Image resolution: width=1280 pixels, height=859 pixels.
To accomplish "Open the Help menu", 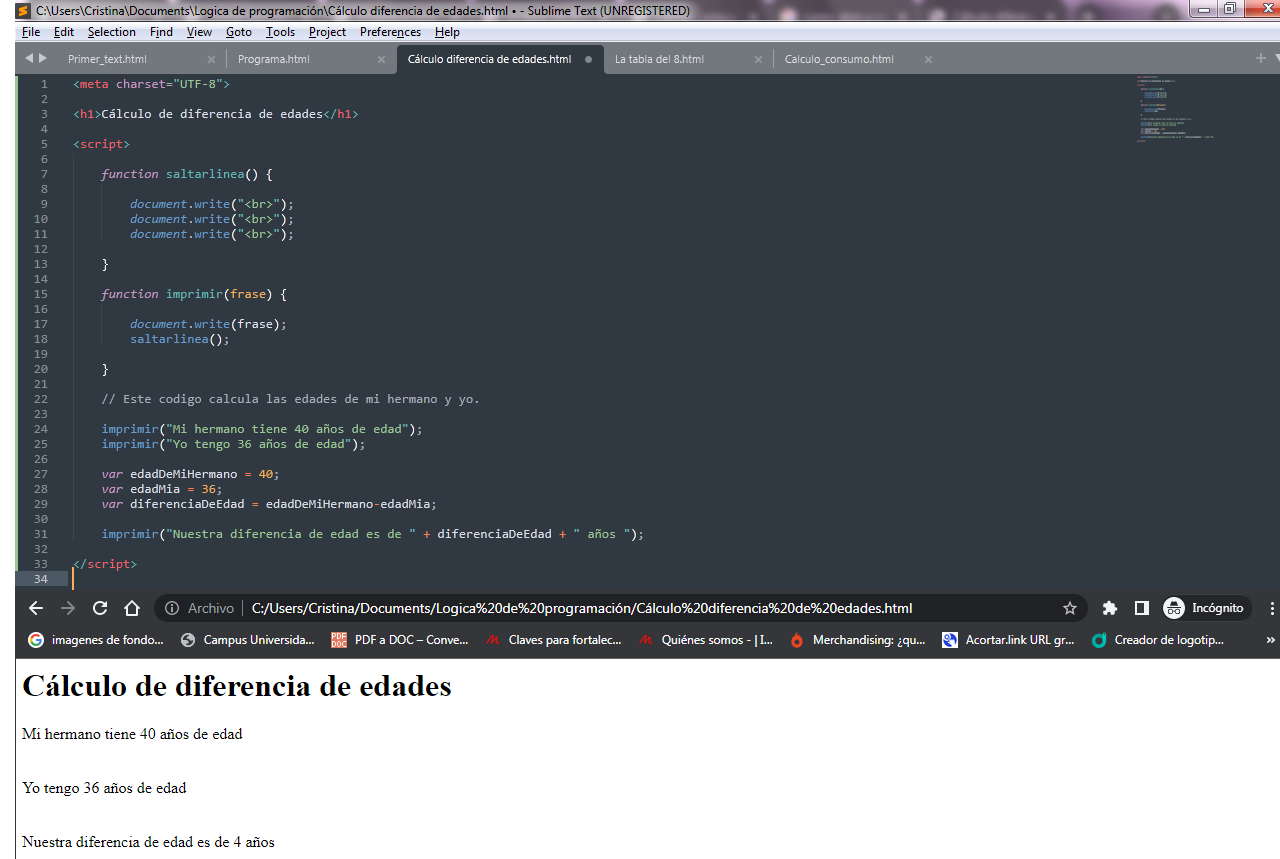I will 447,32.
